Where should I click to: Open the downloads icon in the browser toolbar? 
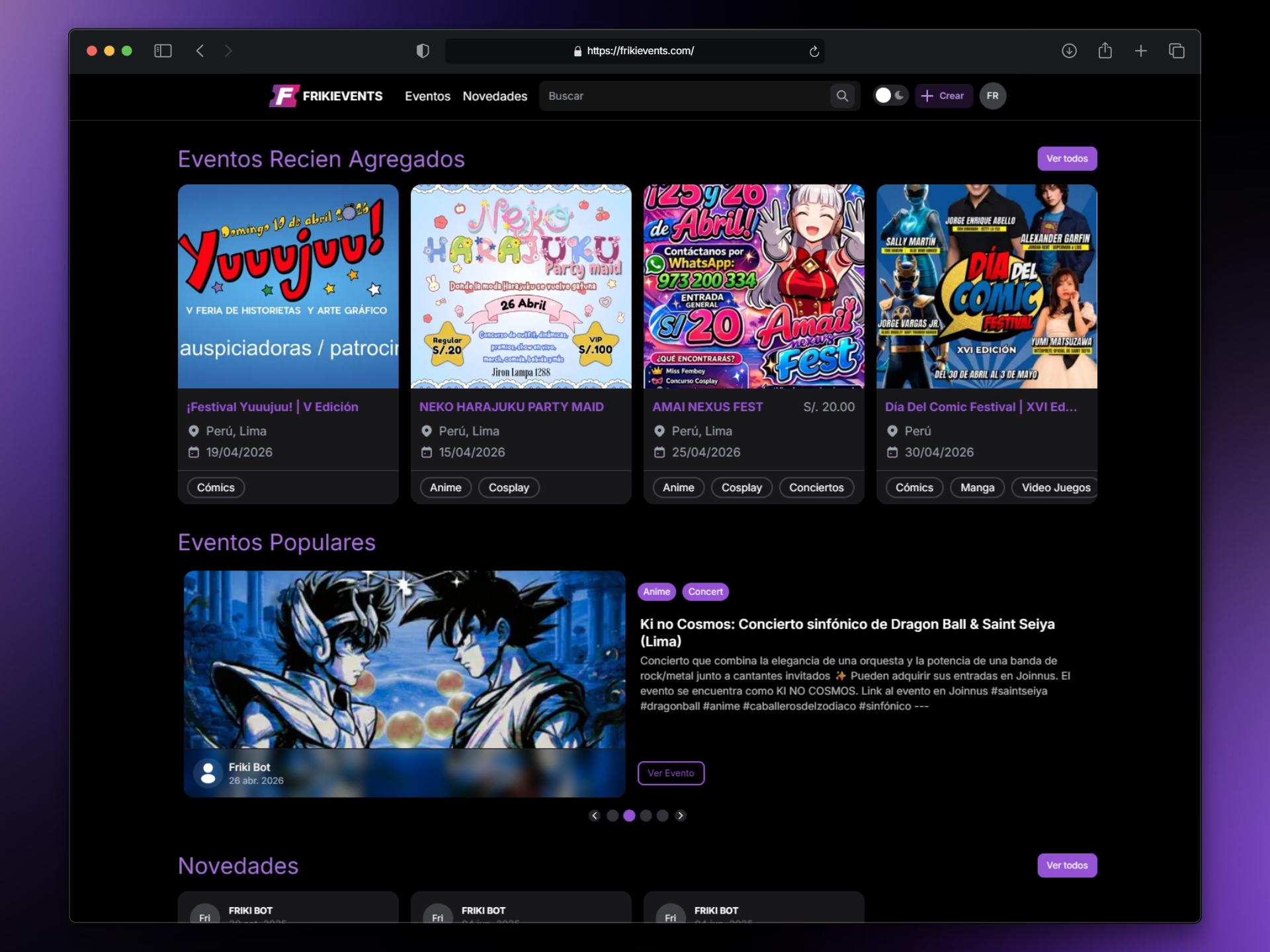(1069, 51)
